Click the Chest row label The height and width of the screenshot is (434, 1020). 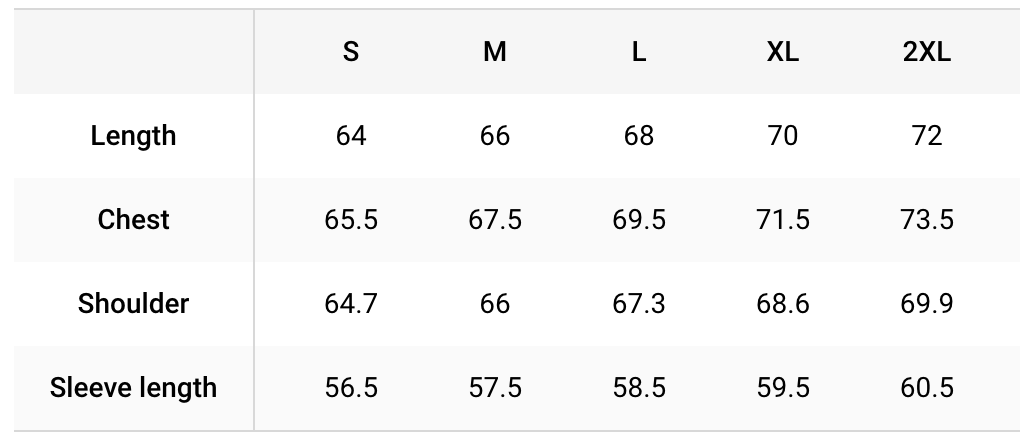coord(133,220)
